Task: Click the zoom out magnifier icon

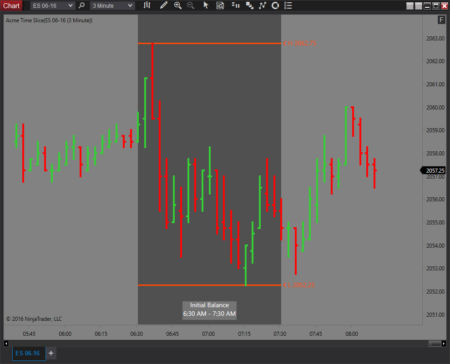Action: [190, 5]
